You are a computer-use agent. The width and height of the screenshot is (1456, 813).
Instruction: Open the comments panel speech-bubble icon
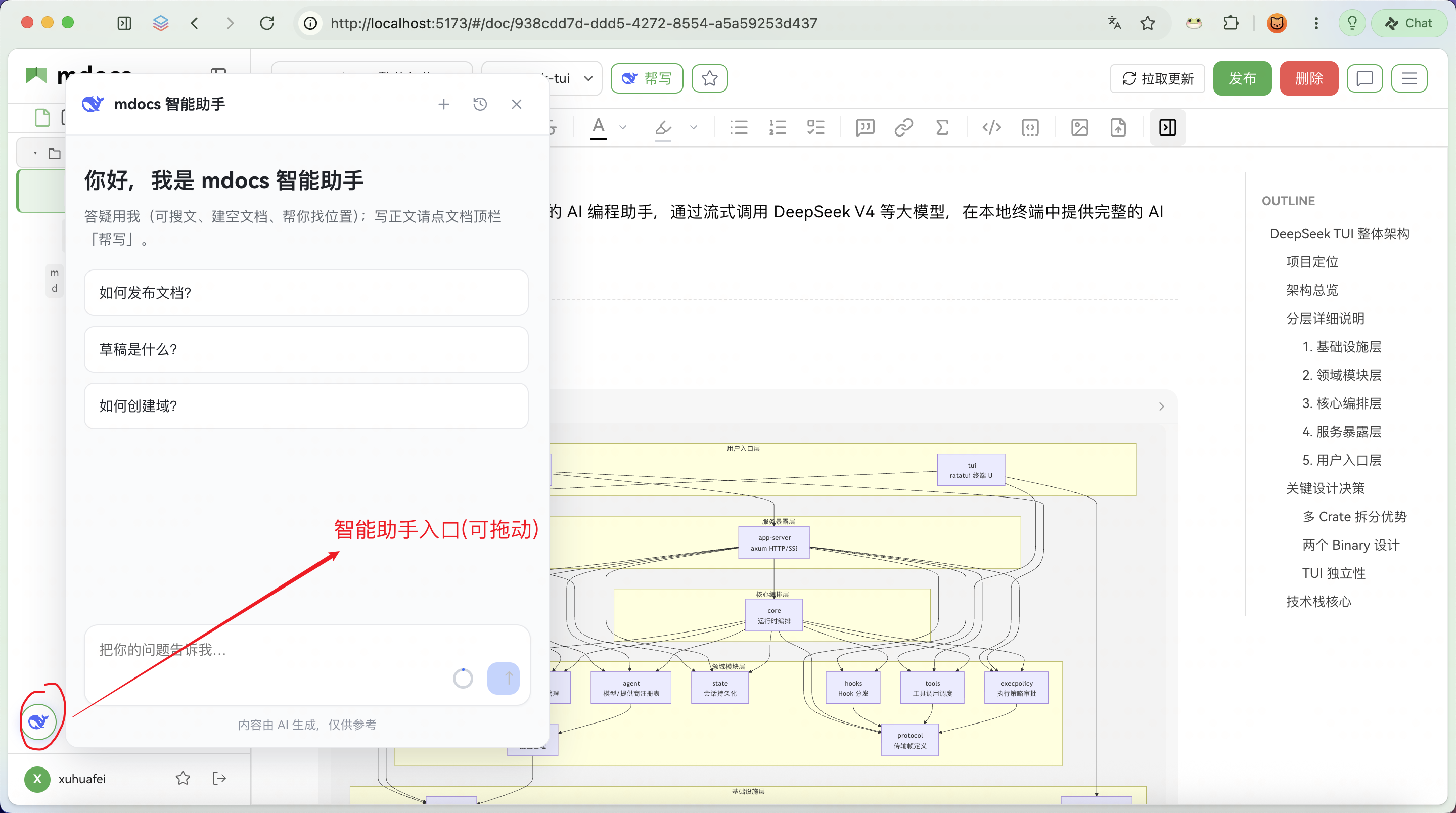1364,78
